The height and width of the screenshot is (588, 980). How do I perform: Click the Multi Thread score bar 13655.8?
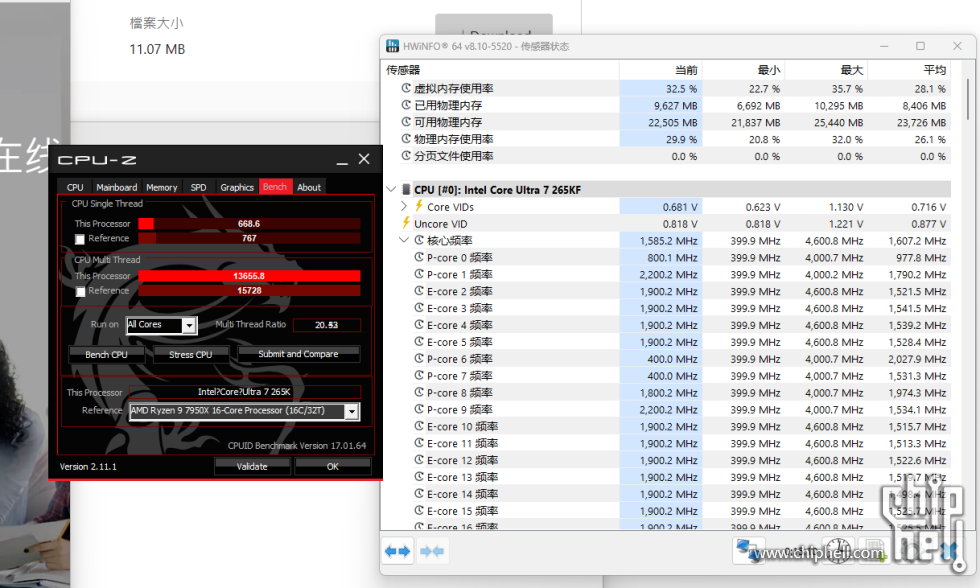[249, 276]
